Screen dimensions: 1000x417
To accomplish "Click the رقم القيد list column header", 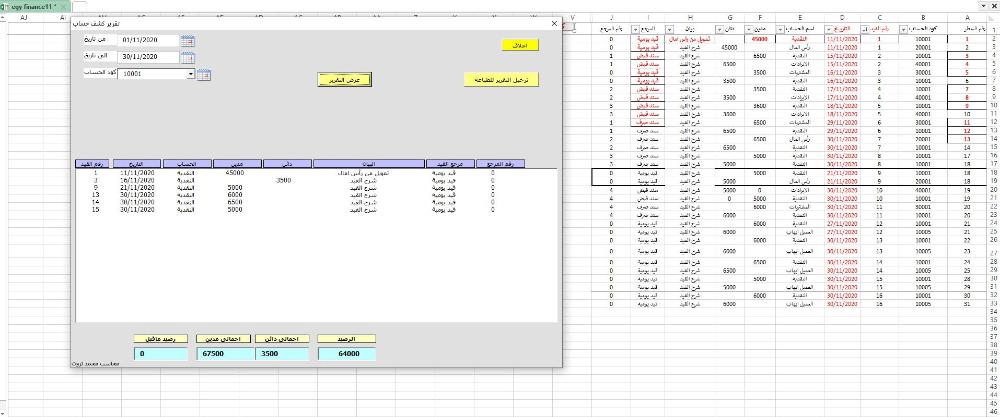I will 93,164.
